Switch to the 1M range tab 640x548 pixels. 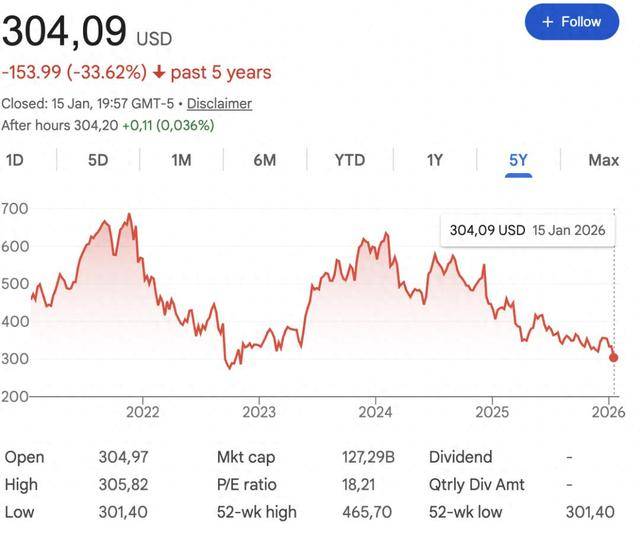click(x=181, y=160)
